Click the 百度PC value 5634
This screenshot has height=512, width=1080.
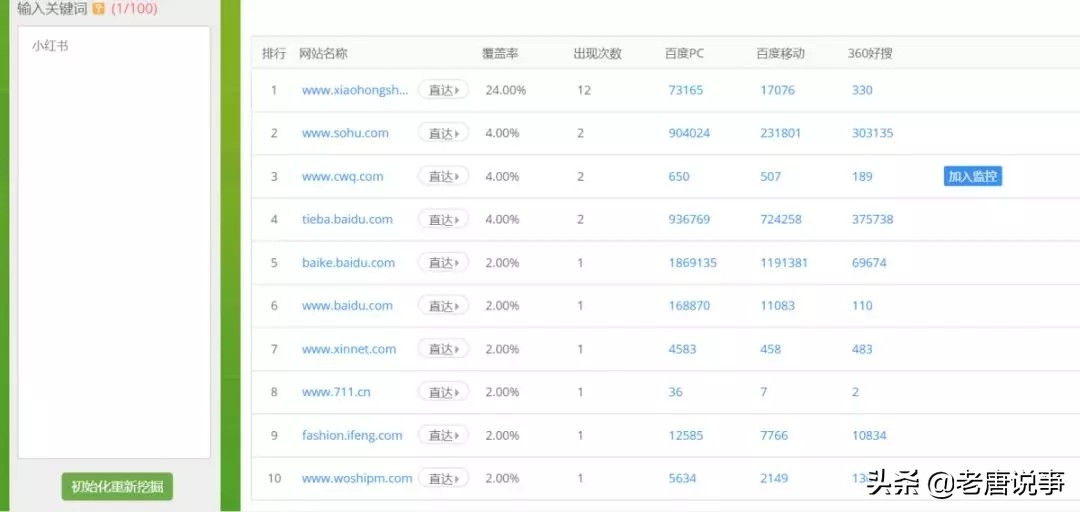(683, 478)
